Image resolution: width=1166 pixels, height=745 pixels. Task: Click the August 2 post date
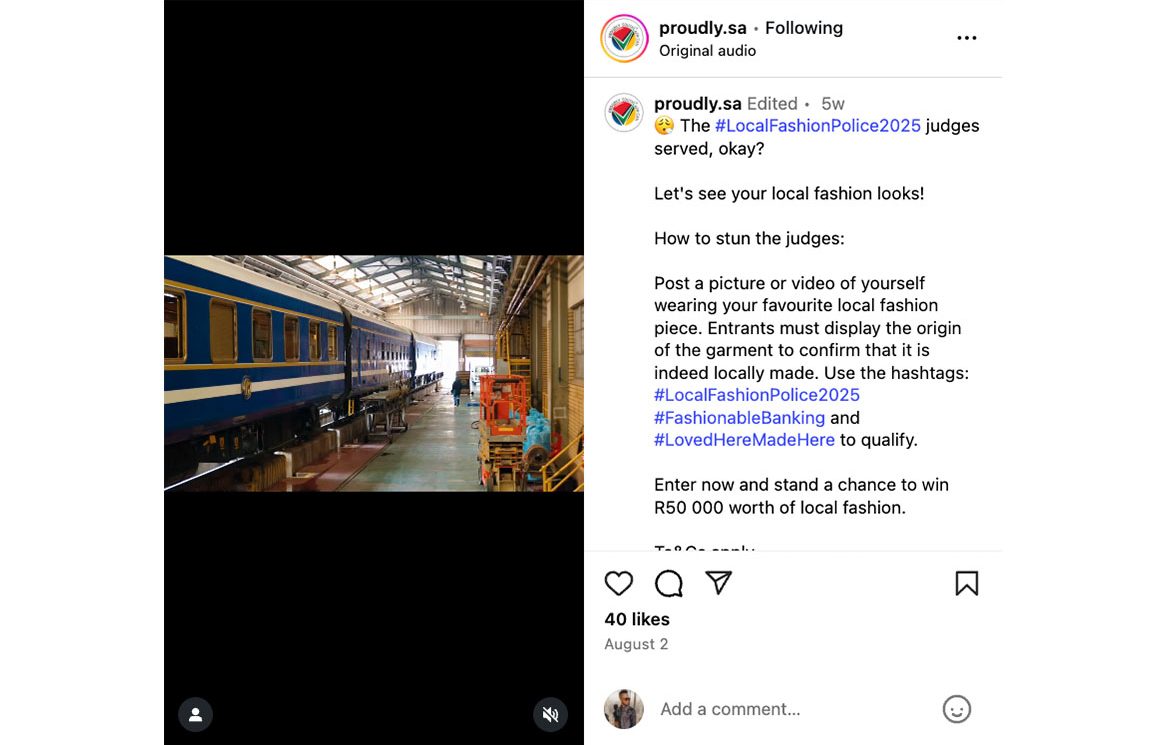tap(636, 644)
